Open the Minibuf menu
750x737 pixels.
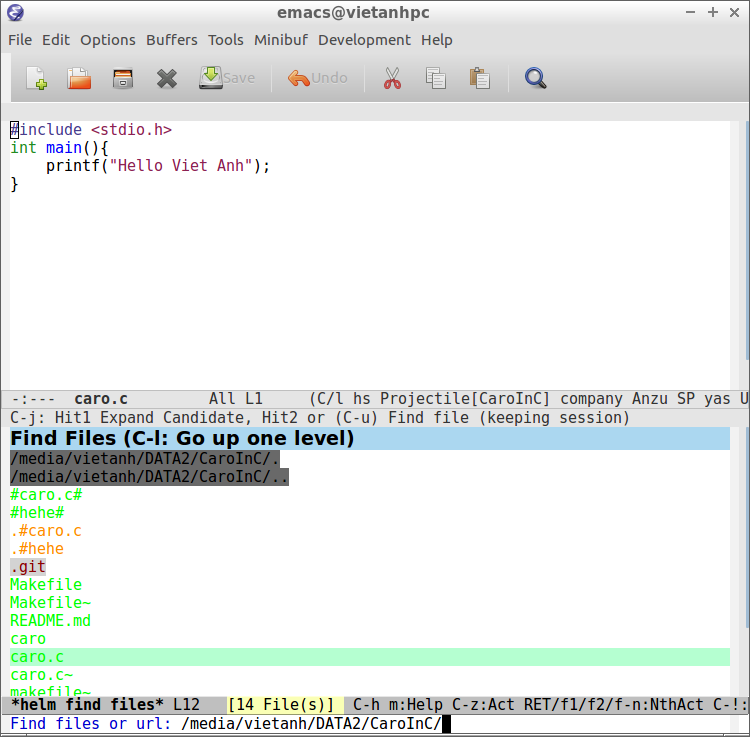click(281, 40)
